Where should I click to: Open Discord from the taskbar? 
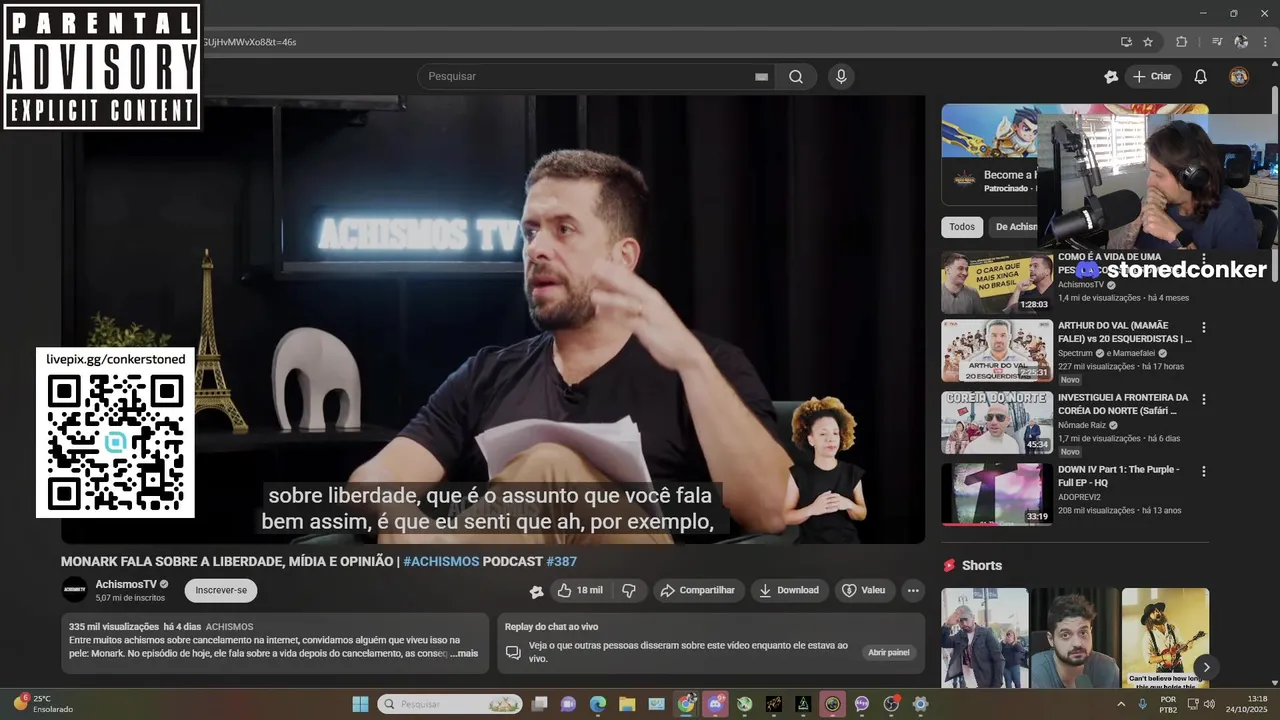coord(715,704)
